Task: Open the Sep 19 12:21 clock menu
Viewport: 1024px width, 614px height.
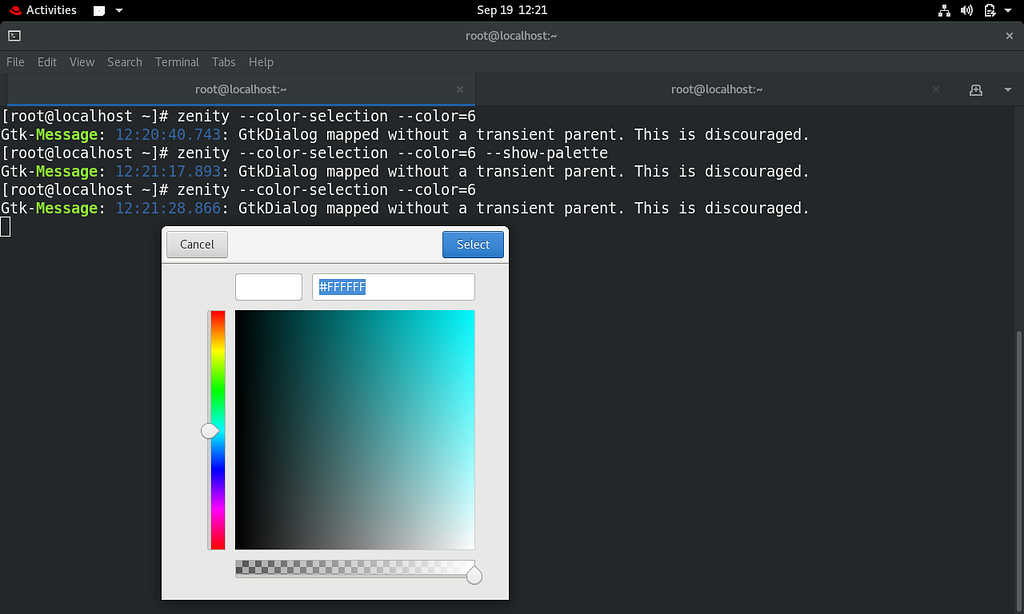Action: 512,10
